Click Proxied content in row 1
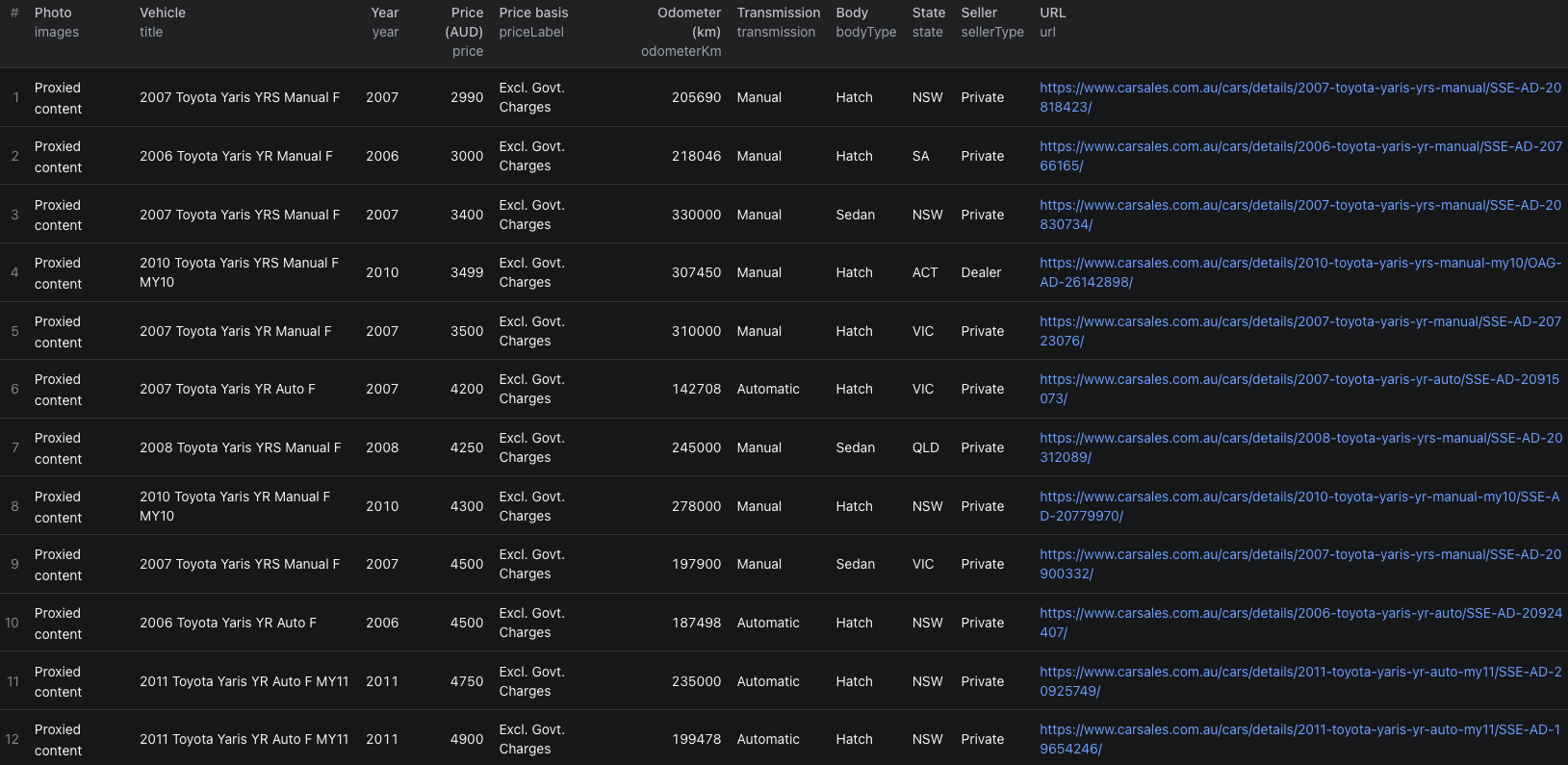This screenshot has height=765, width=1568. (x=58, y=98)
